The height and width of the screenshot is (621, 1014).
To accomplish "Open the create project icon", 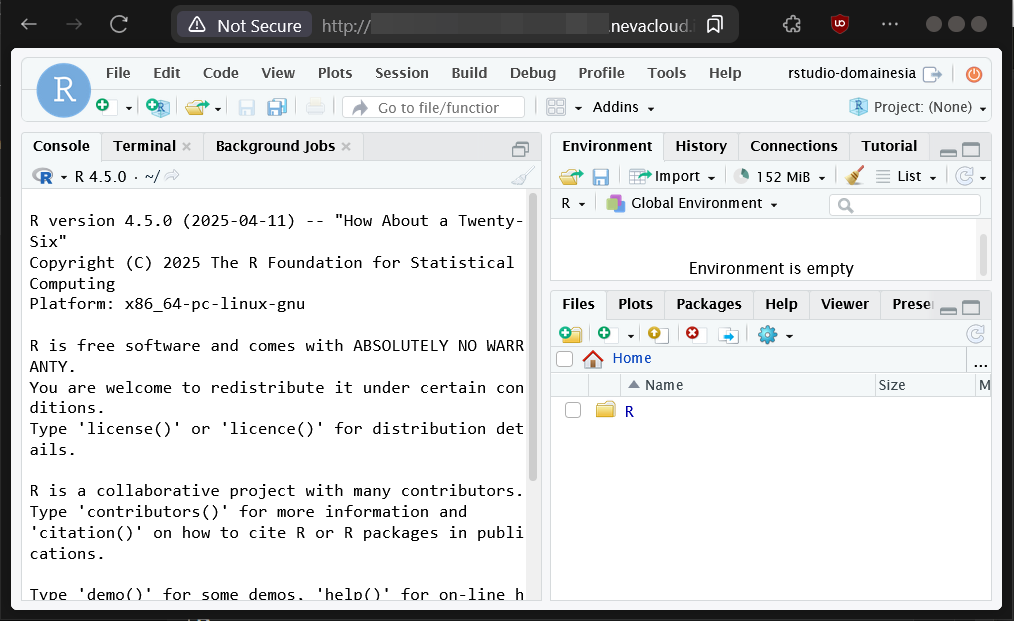I will (157, 107).
